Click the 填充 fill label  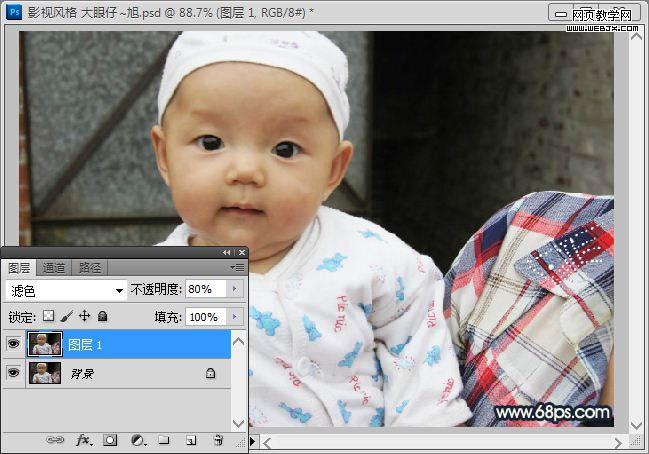tap(168, 317)
